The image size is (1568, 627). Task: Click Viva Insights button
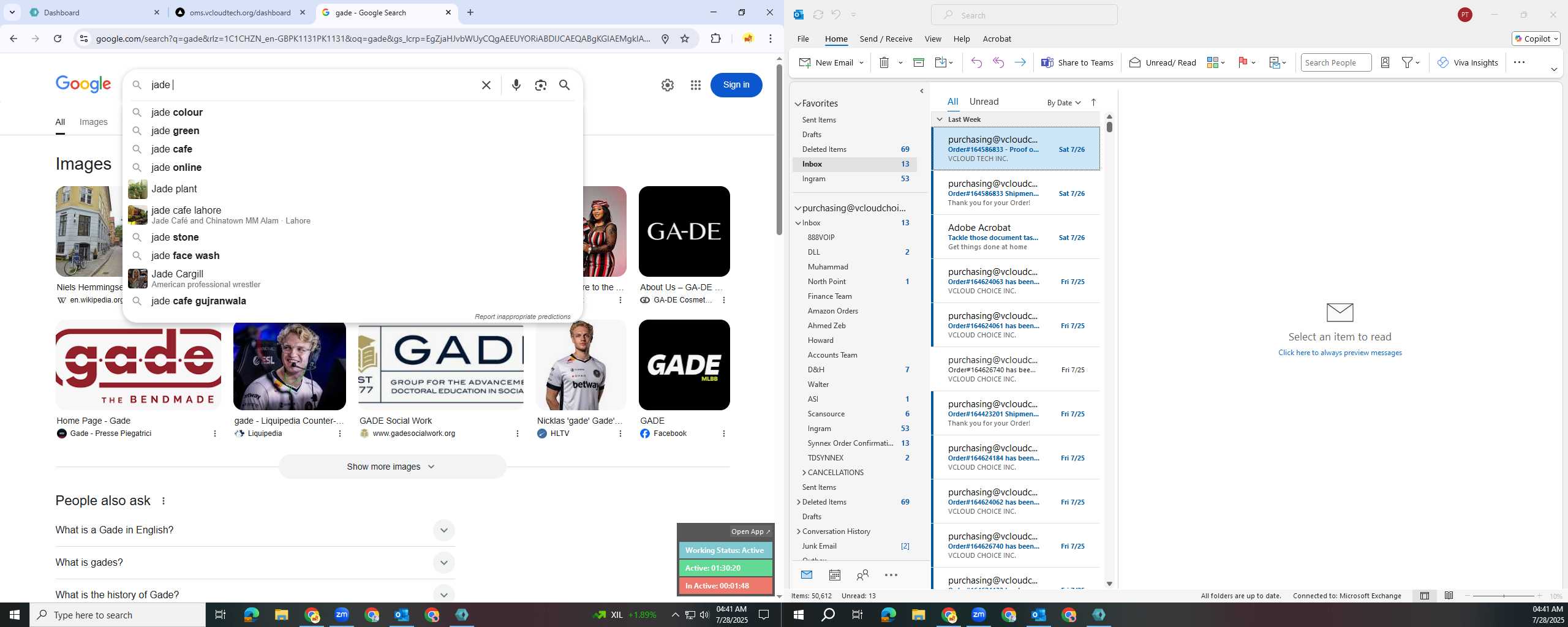click(x=1468, y=62)
